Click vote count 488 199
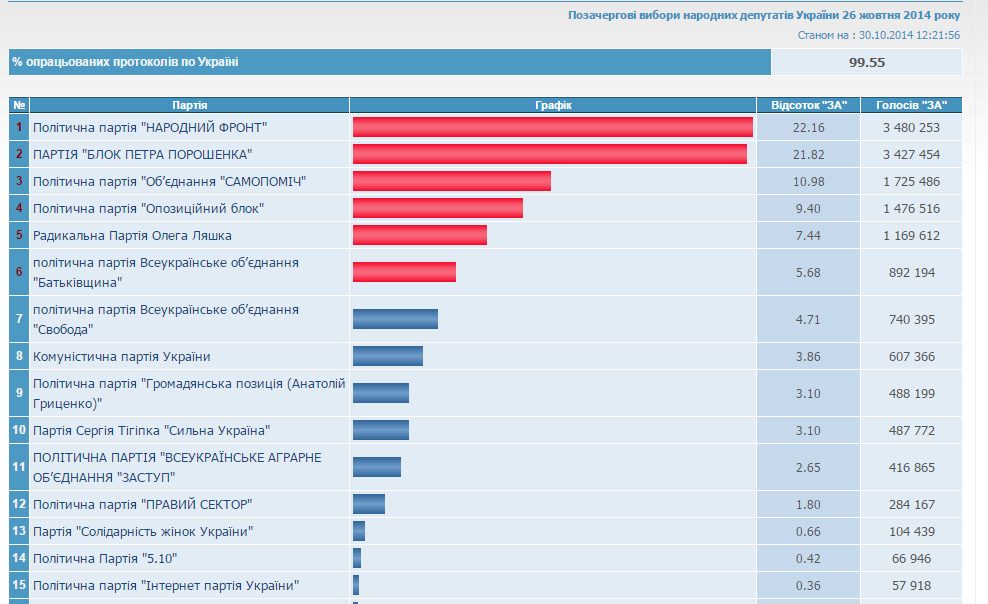The width and height of the screenshot is (988, 604). pyautogui.click(x=912, y=394)
